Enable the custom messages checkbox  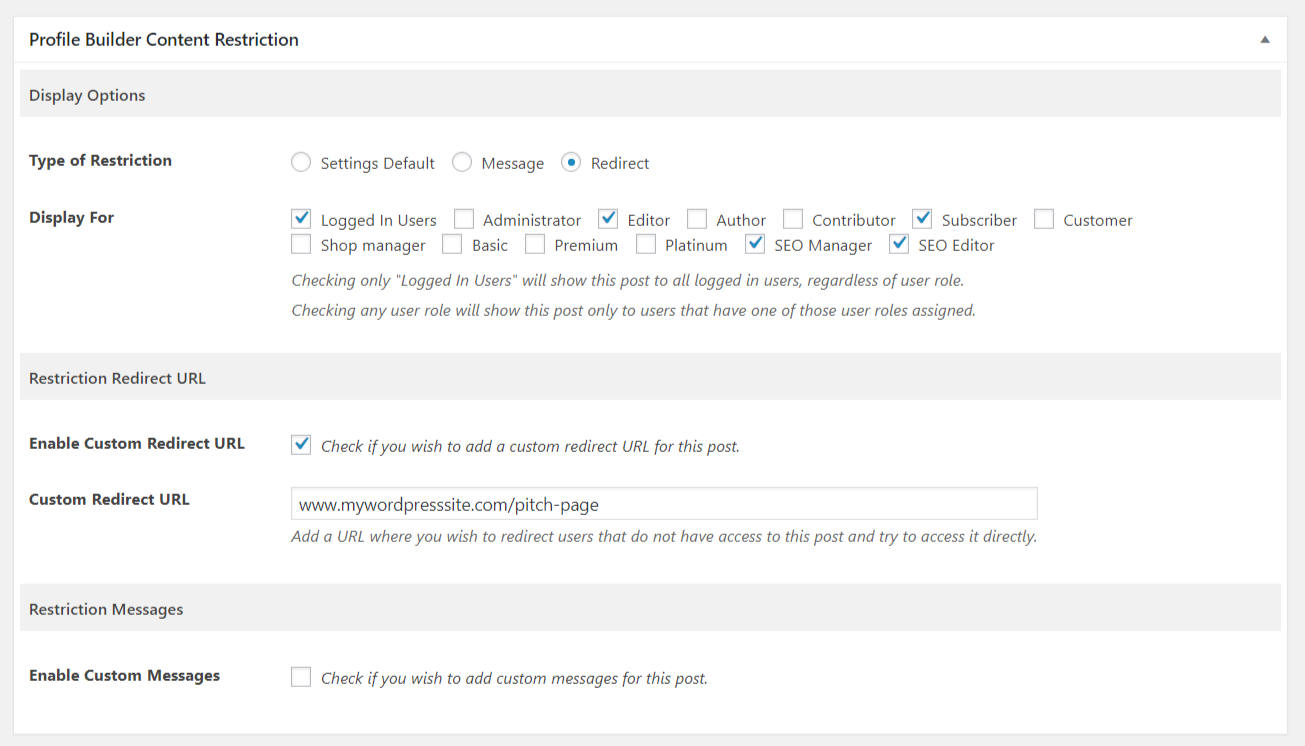[301, 677]
